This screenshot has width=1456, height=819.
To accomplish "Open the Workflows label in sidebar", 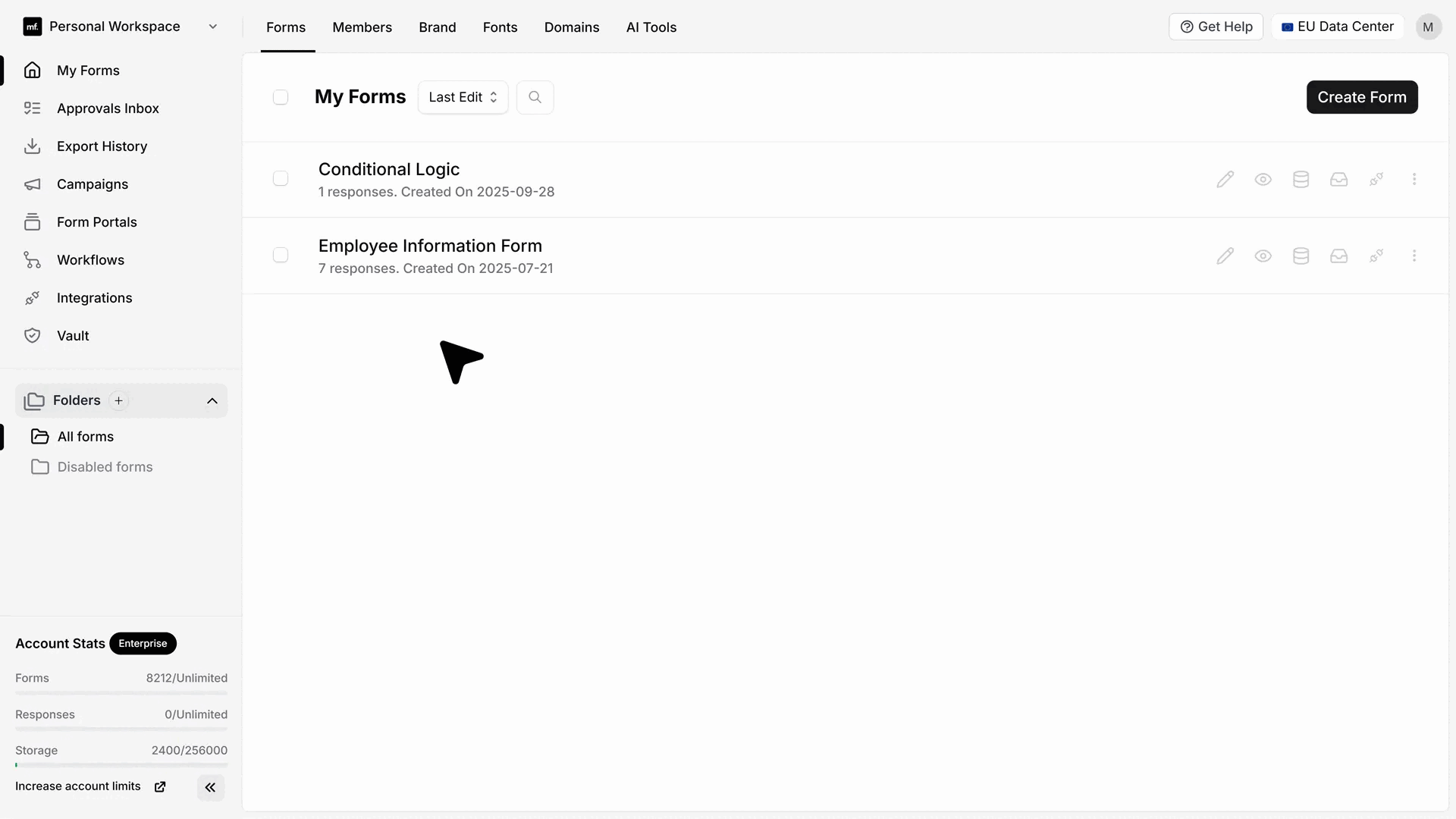I will tap(90, 260).
